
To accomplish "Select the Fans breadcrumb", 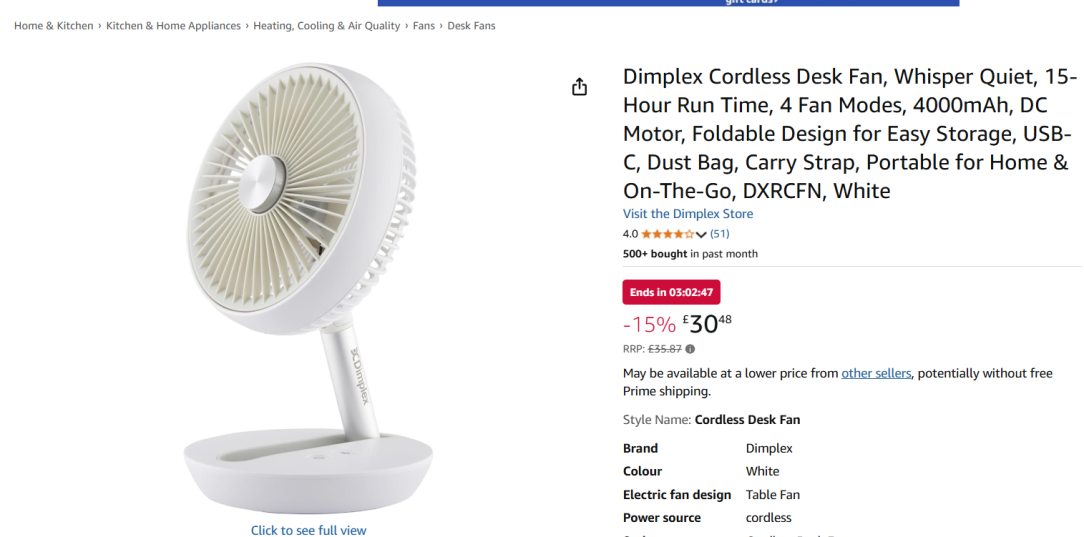I will point(424,26).
